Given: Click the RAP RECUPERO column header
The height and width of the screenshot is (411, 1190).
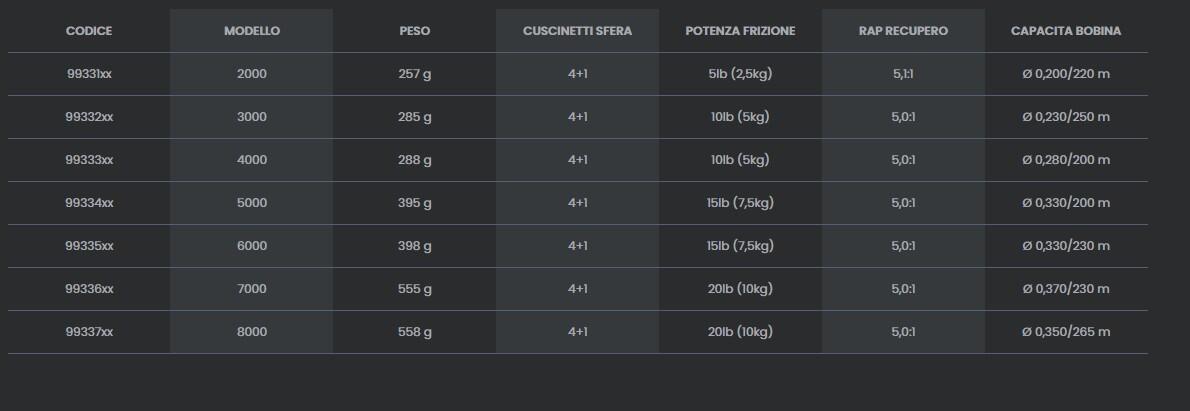Looking at the screenshot, I should pos(903,31).
